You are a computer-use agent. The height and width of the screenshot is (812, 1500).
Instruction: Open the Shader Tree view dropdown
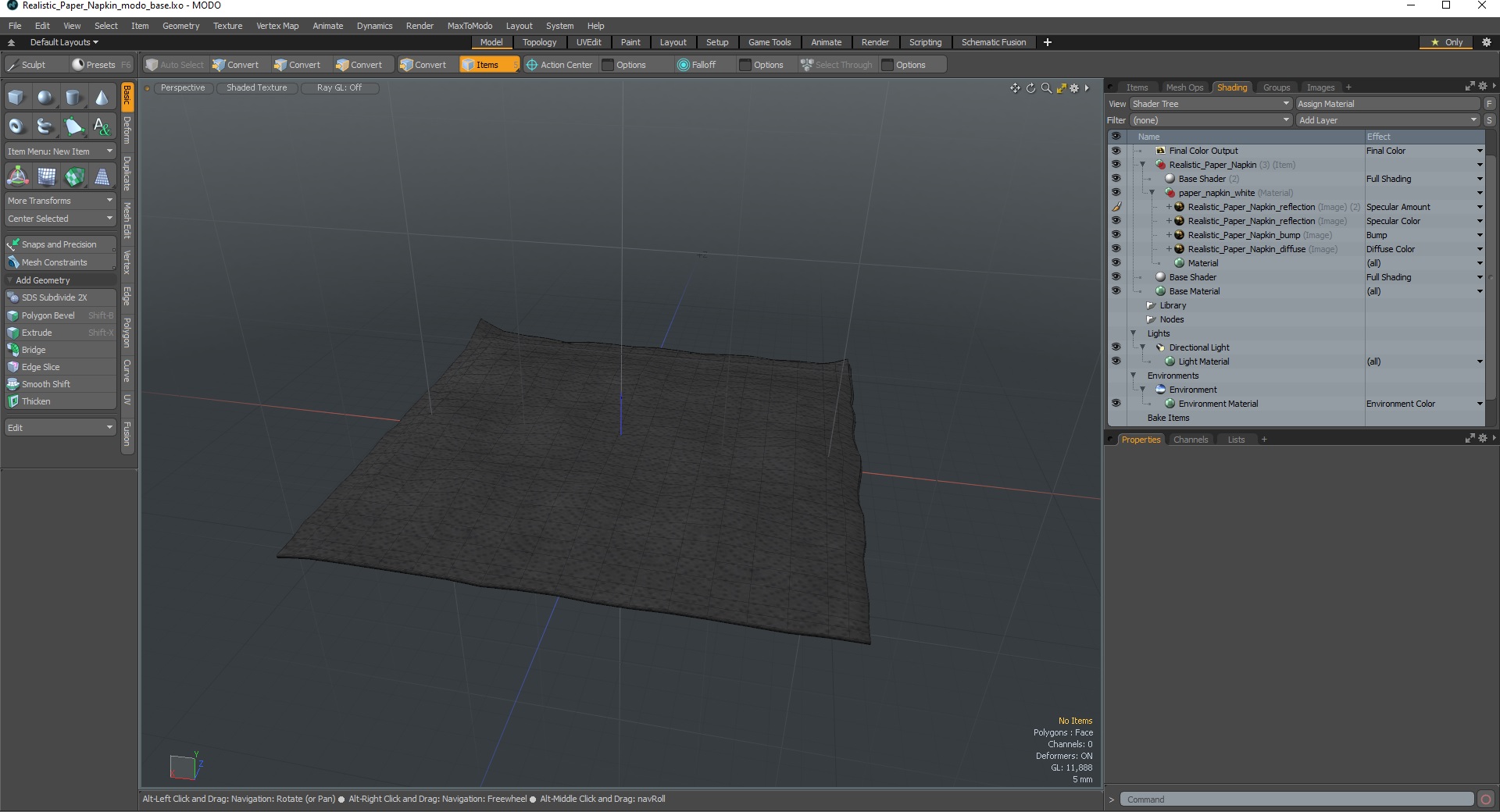(1210, 104)
